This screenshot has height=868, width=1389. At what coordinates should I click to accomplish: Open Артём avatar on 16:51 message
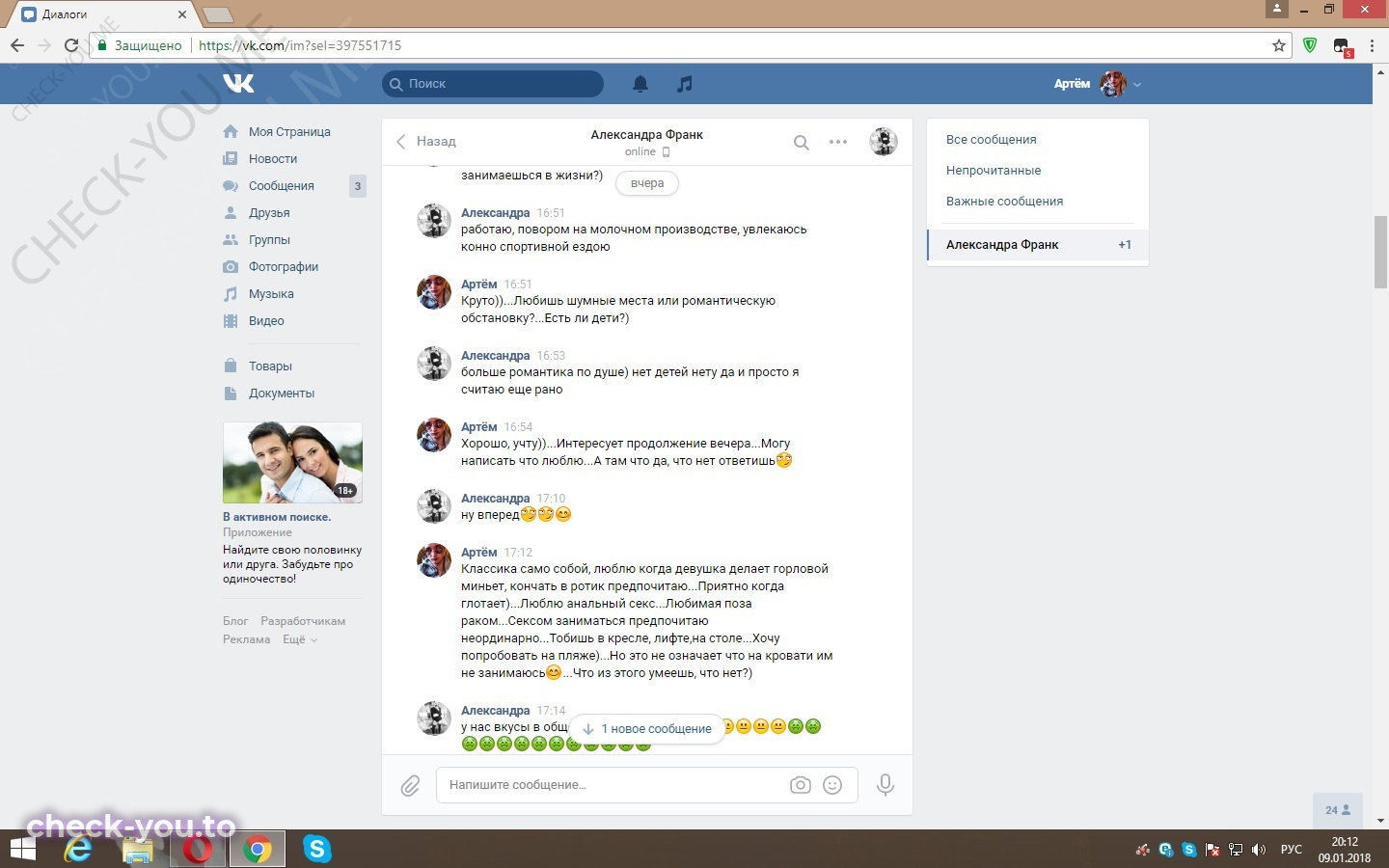coord(433,292)
